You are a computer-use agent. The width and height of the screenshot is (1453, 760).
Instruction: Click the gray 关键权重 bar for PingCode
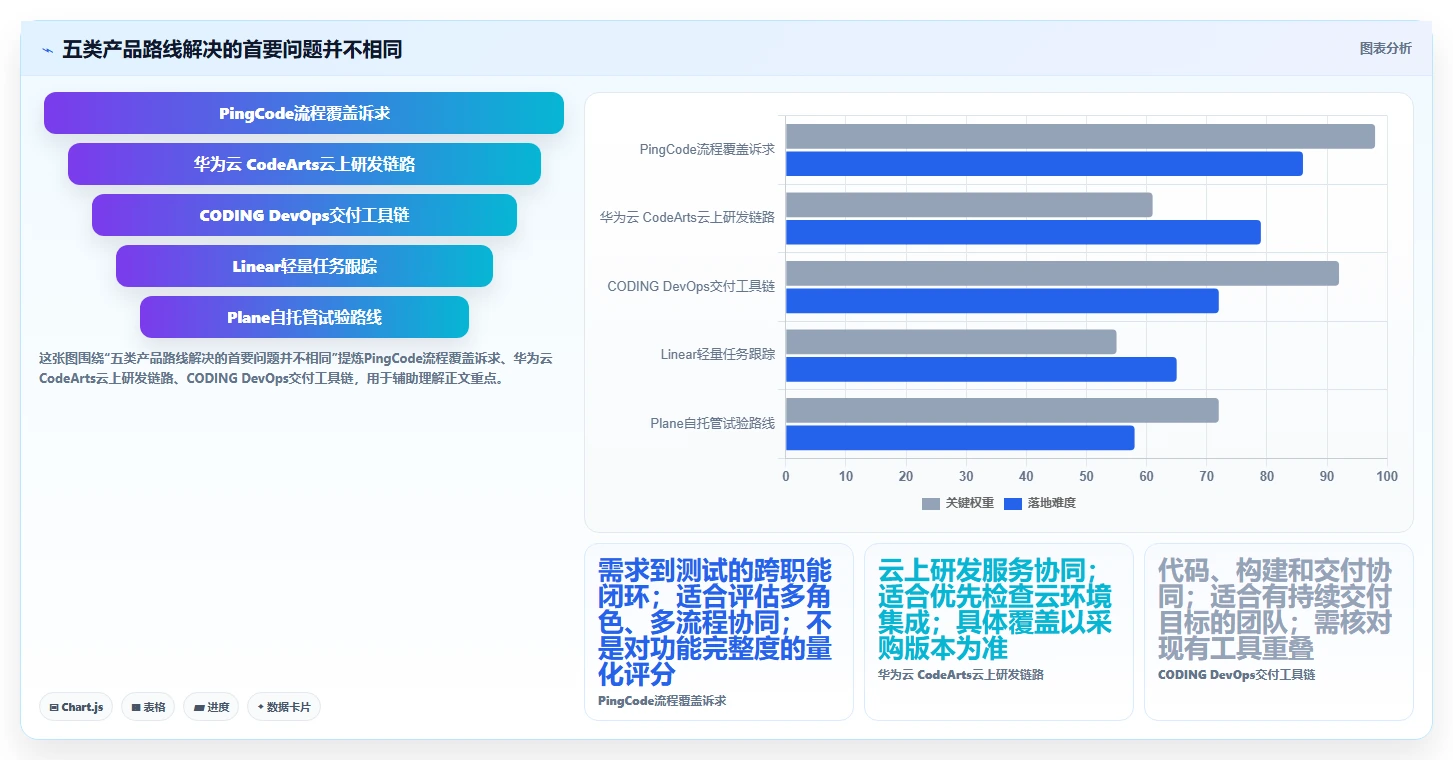1080,136
